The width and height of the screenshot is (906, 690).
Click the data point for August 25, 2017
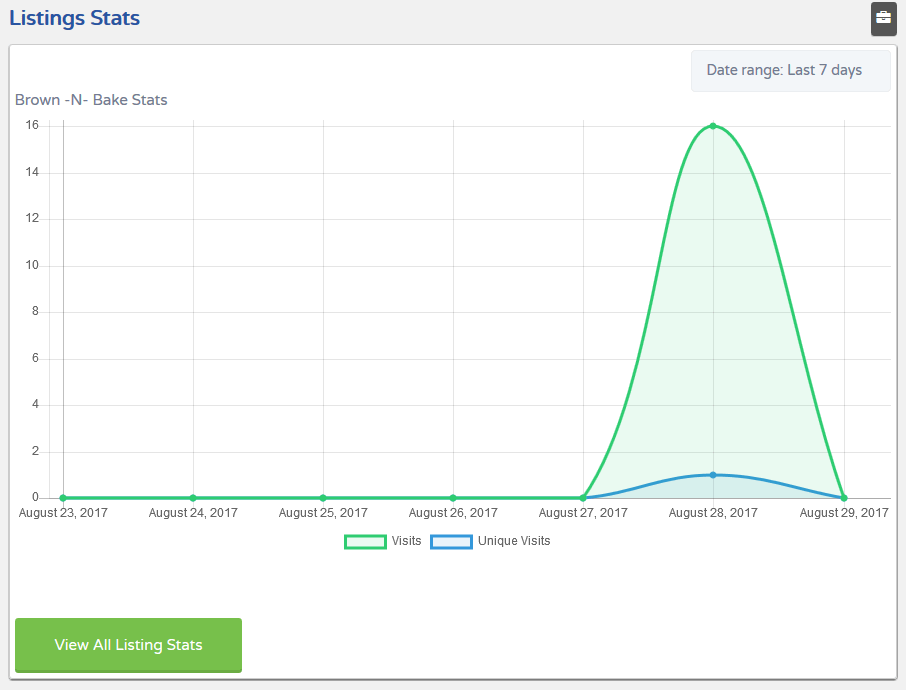pyautogui.click(x=324, y=498)
